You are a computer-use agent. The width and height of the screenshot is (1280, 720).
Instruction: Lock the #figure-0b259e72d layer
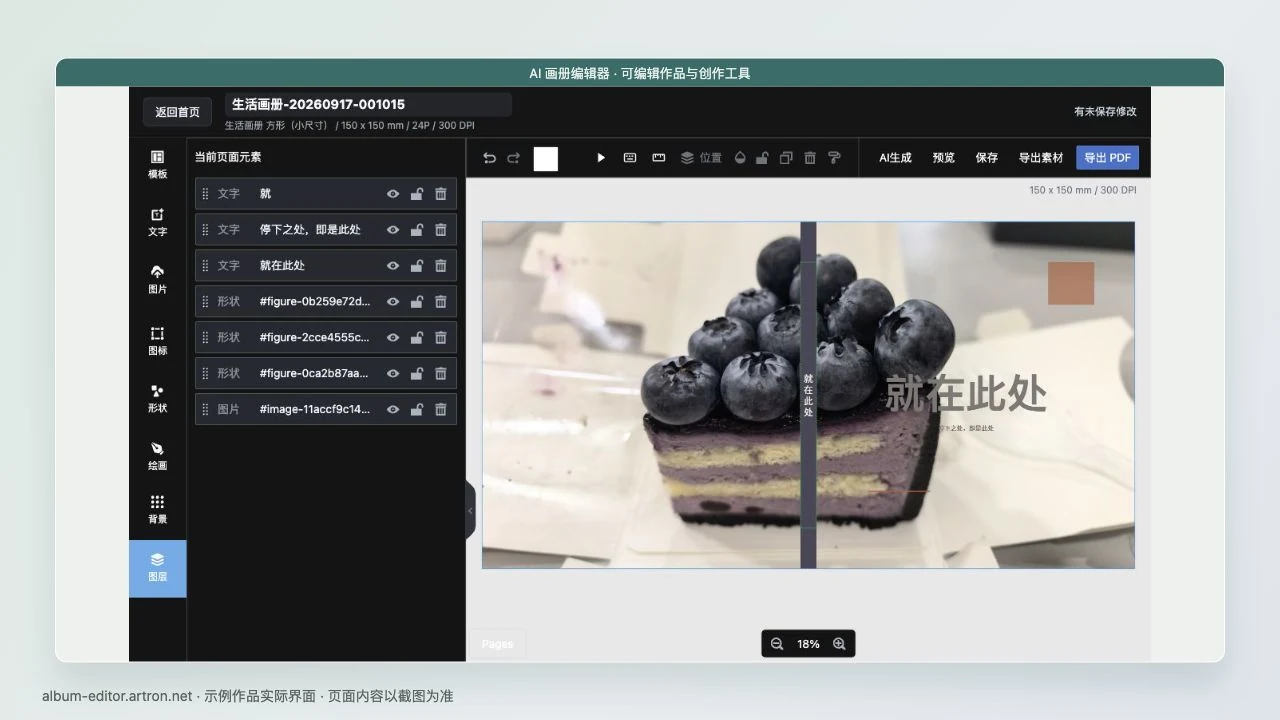pos(417,301)
